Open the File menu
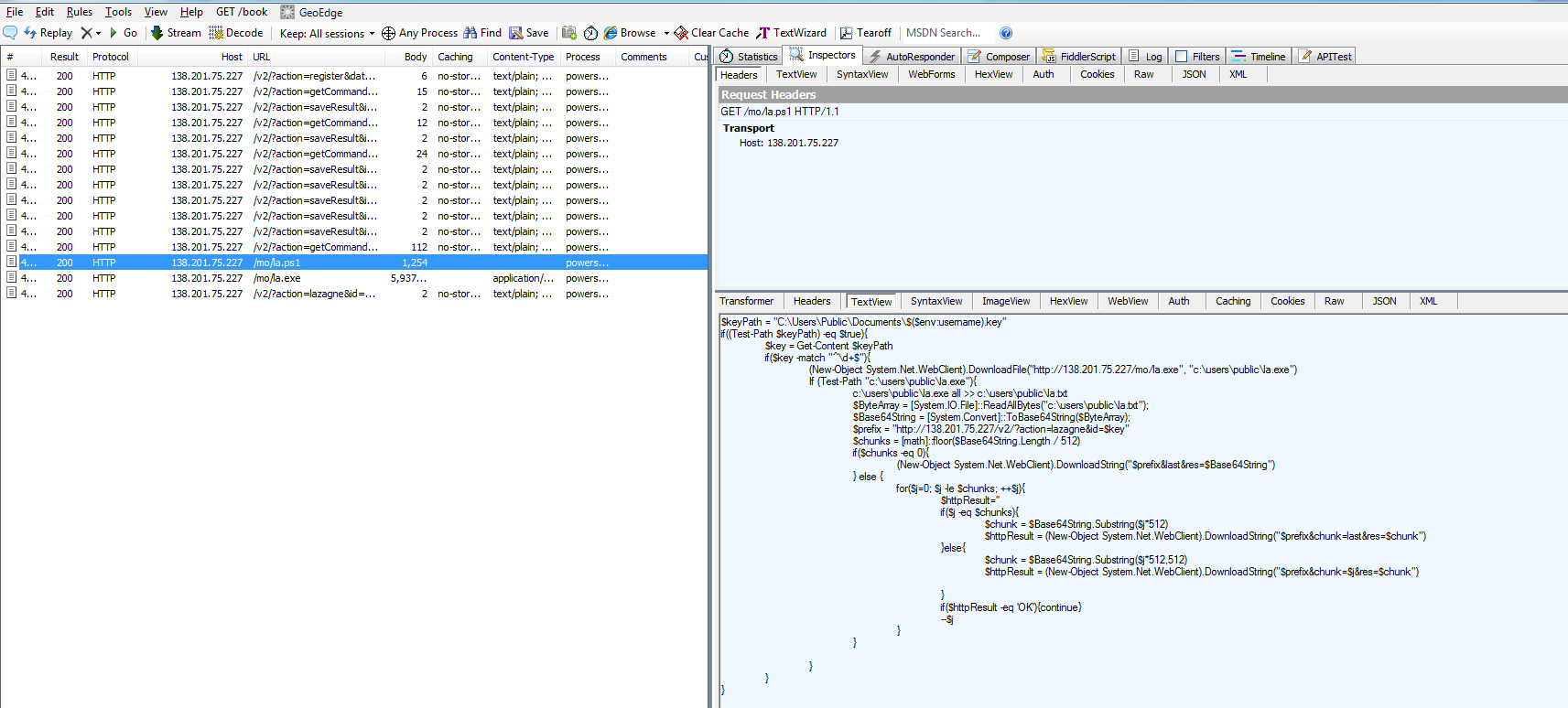Screen dimensions: 1568x708 [15, 12]
